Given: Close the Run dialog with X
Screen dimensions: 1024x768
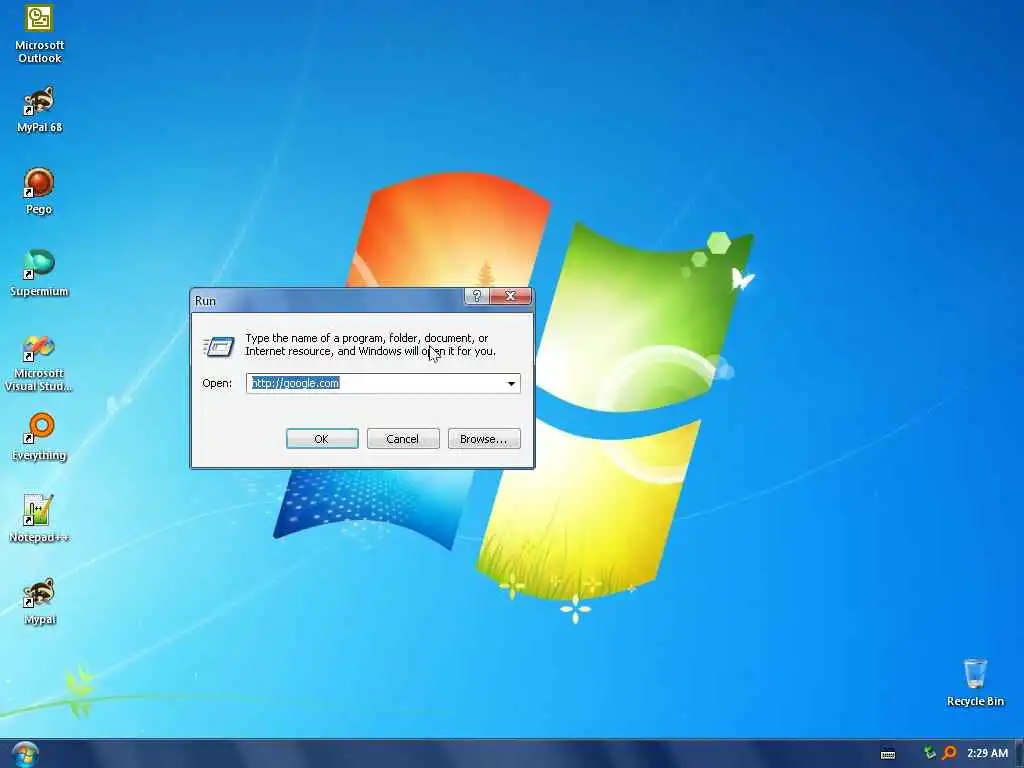Looking at the screenshot, I should click(510, 296).
